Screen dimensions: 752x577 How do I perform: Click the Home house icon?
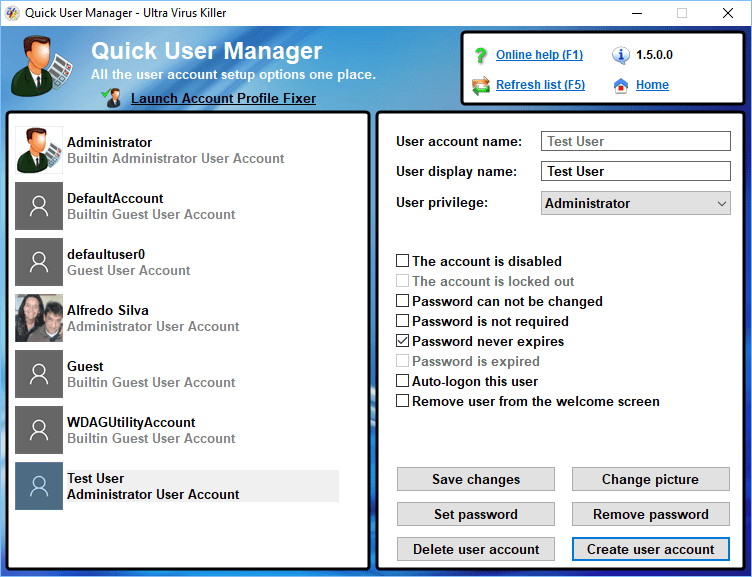[x=621, y=85]
